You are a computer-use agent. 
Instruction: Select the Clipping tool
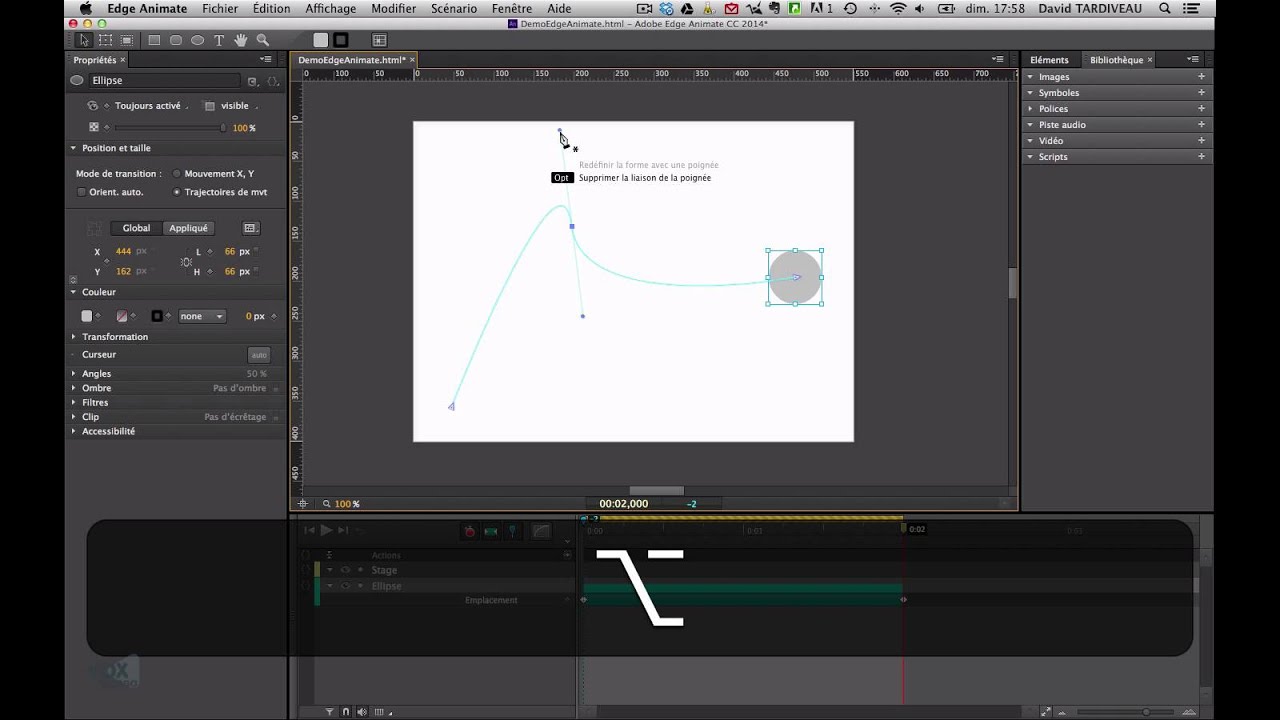[x=127, y=40]
